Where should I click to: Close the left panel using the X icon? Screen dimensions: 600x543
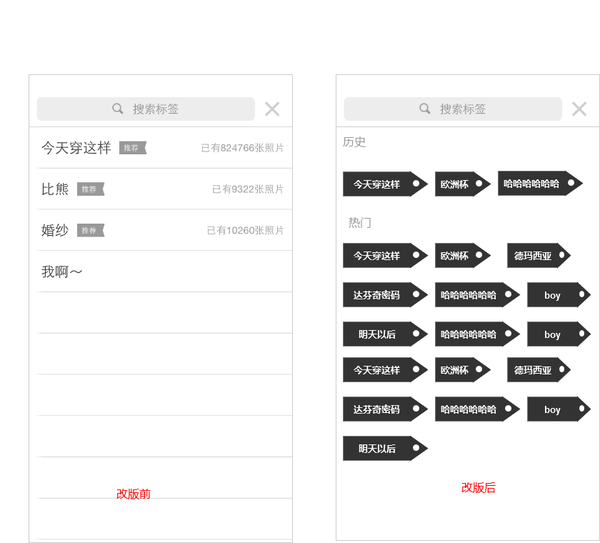pyautogui.click(x=272, y=109)
